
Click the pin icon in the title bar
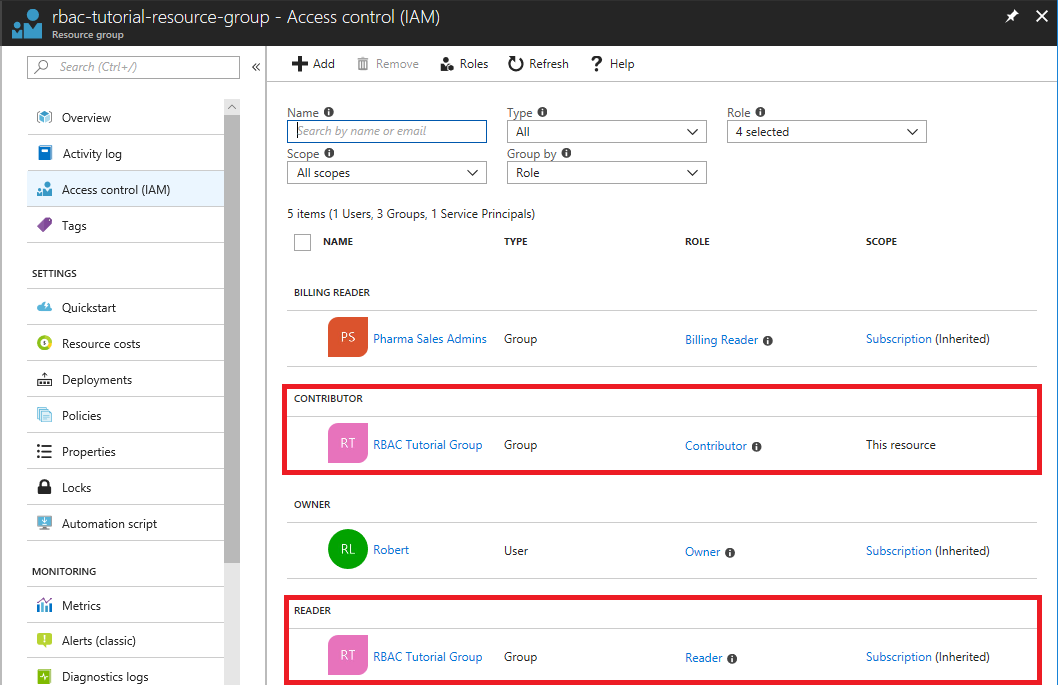(1011, 17)
